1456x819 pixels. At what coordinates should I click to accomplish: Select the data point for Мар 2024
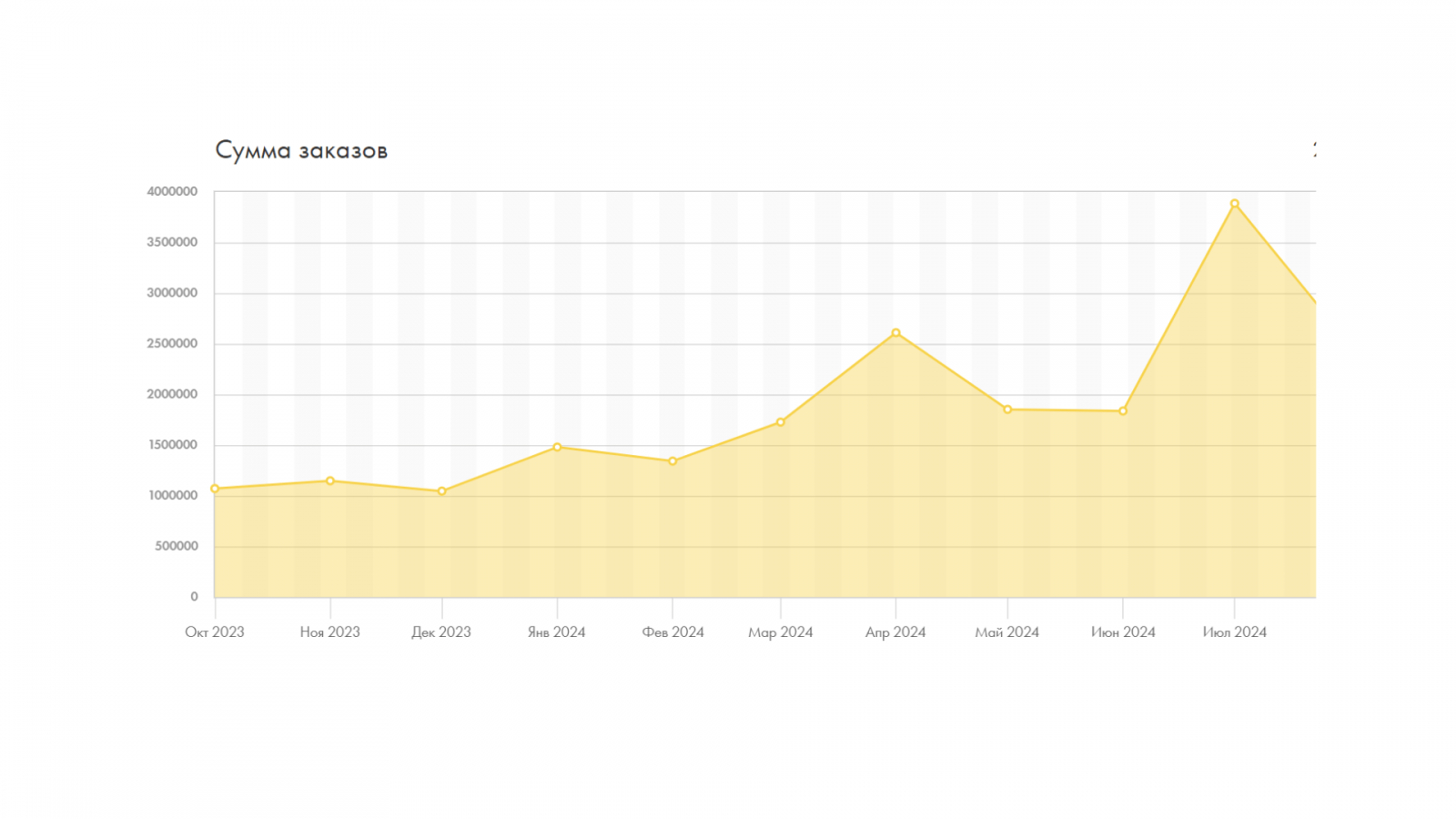(x=781, y=422)
